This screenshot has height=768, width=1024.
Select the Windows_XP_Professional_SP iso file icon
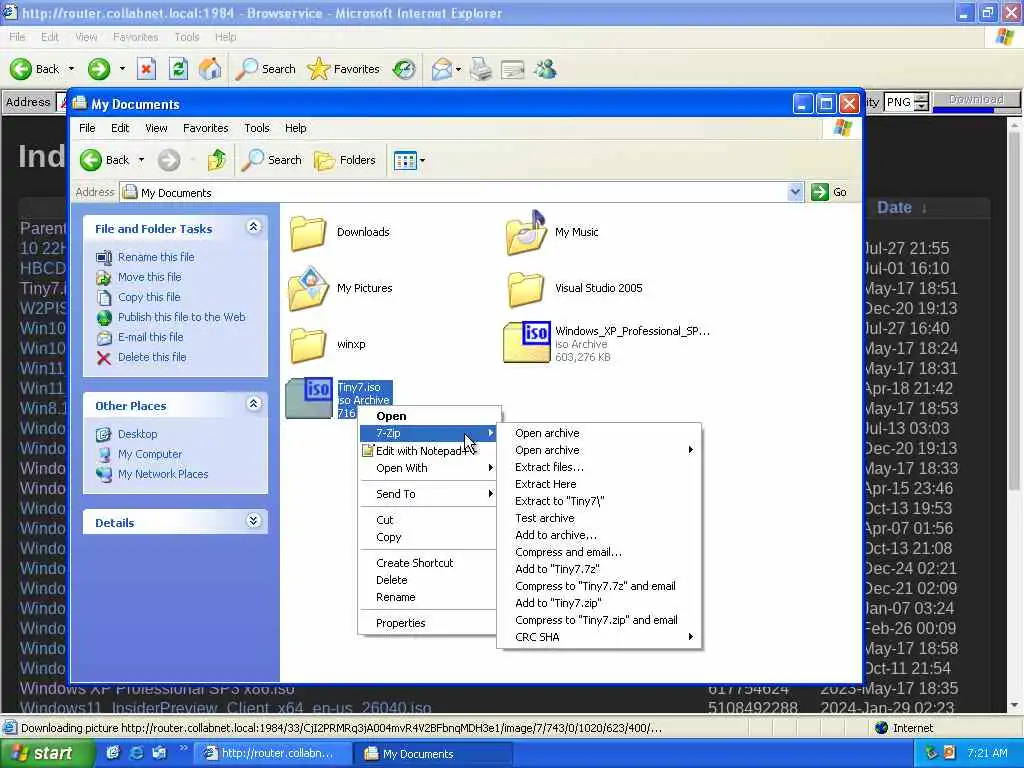tap(526, 342)
